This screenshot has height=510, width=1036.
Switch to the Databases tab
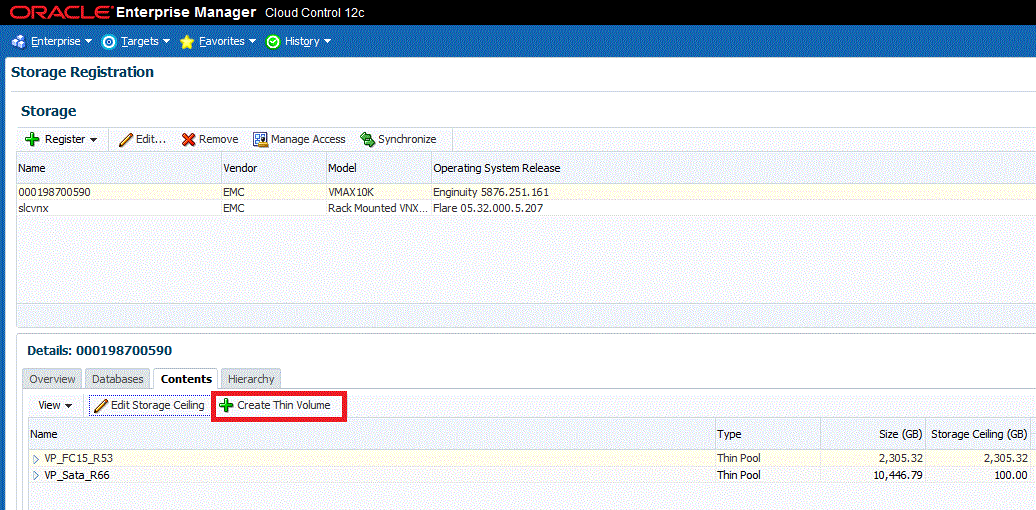click(118, 379)
